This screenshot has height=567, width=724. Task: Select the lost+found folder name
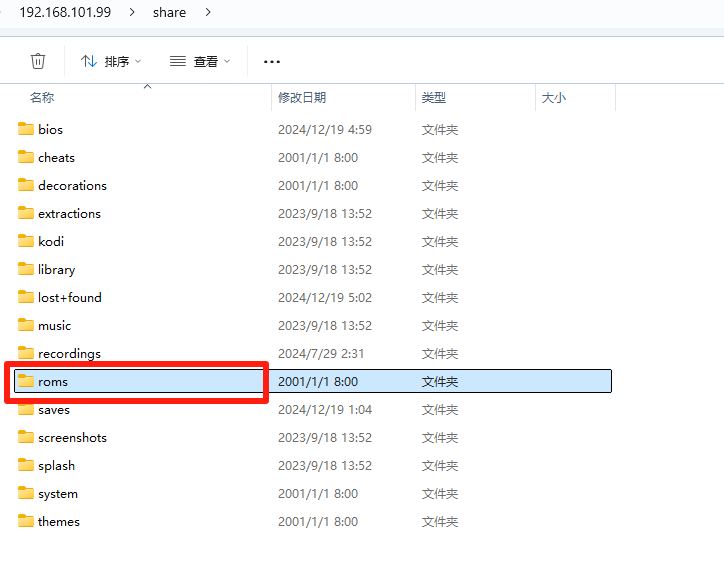click(x=70, y=297)
